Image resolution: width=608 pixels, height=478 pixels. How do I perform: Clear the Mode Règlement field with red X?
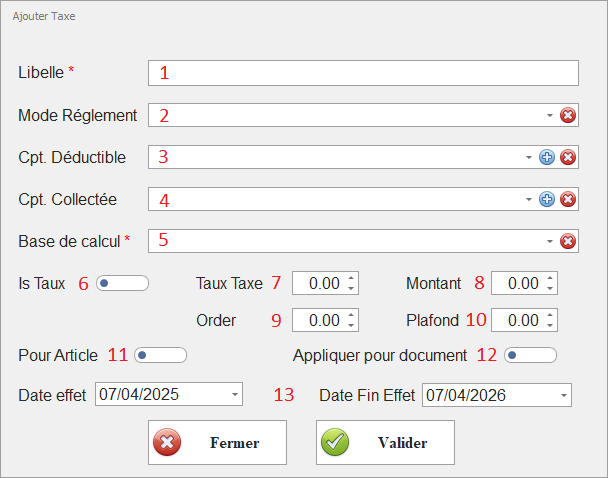pyautogui.click(x=568, y=115)
